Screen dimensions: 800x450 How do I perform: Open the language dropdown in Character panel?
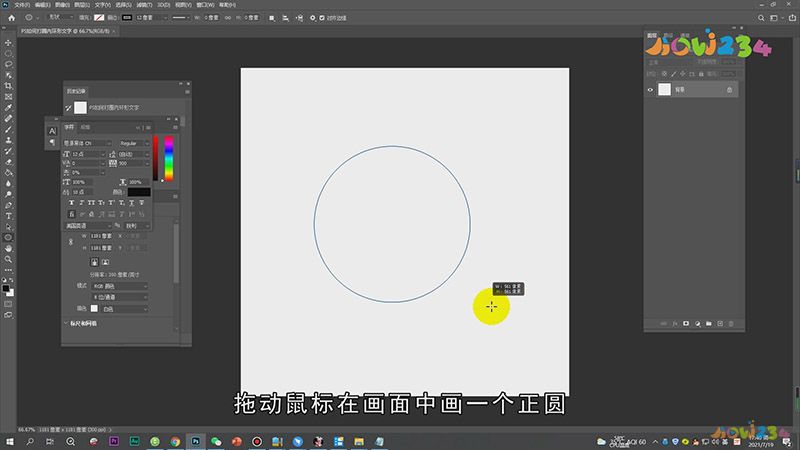pyautogui.click(x=87, y=226)
